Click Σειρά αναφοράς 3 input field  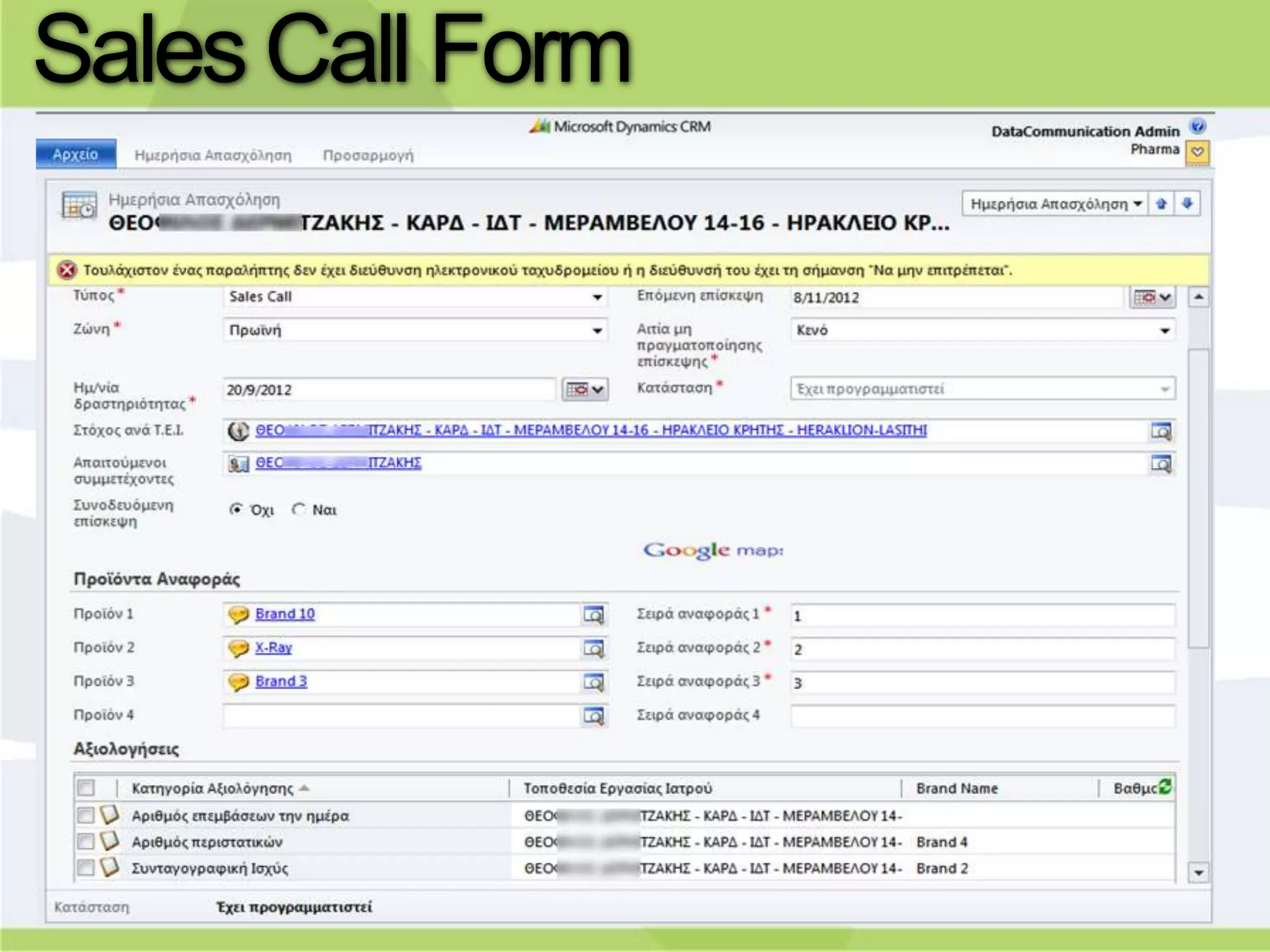pos(983,682)
